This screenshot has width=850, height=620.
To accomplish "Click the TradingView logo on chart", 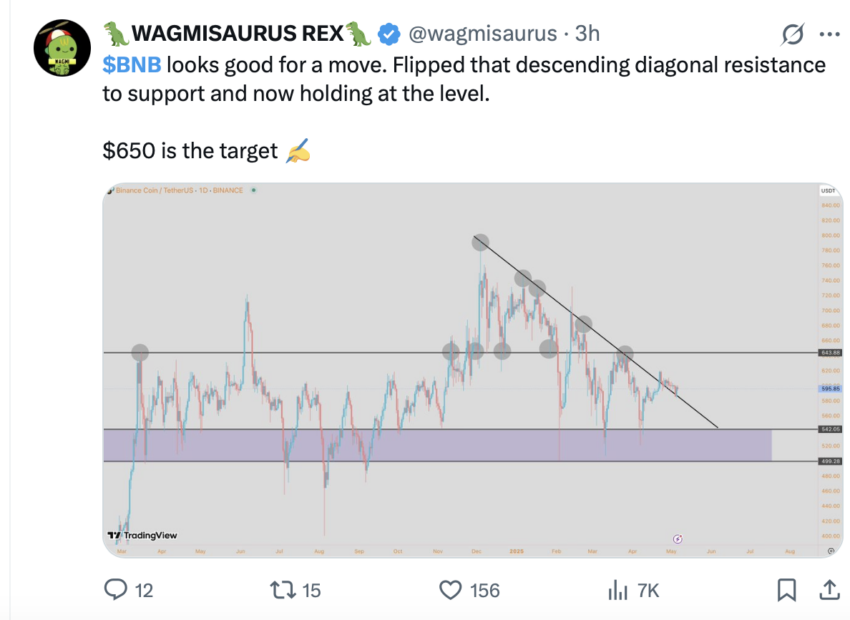I will [142, 535].
